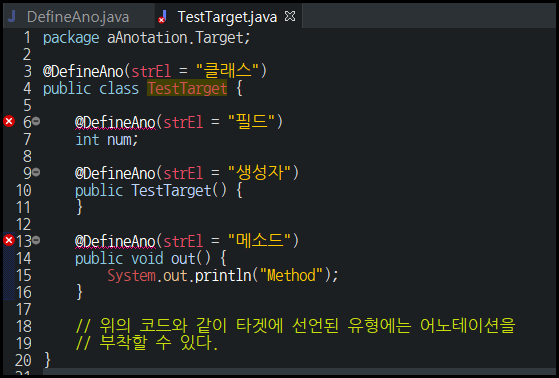Click the "메소드" string literal
The image size is (559, 378).
pyautogui.click(x=259, y=241)
